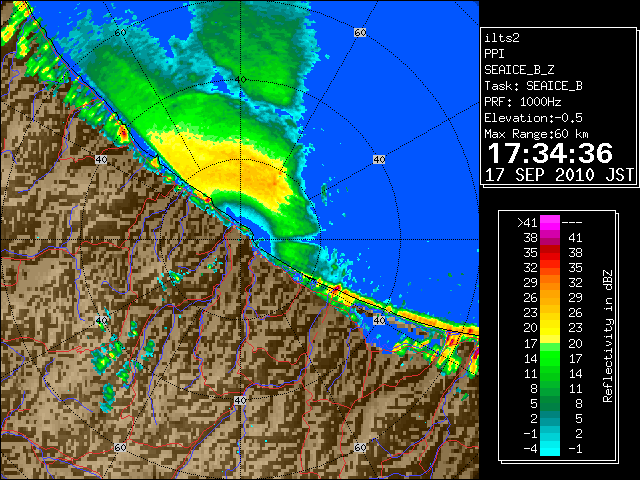Select the '-4' legend value
The image size is (640, 480).
(x=530, y=449)
